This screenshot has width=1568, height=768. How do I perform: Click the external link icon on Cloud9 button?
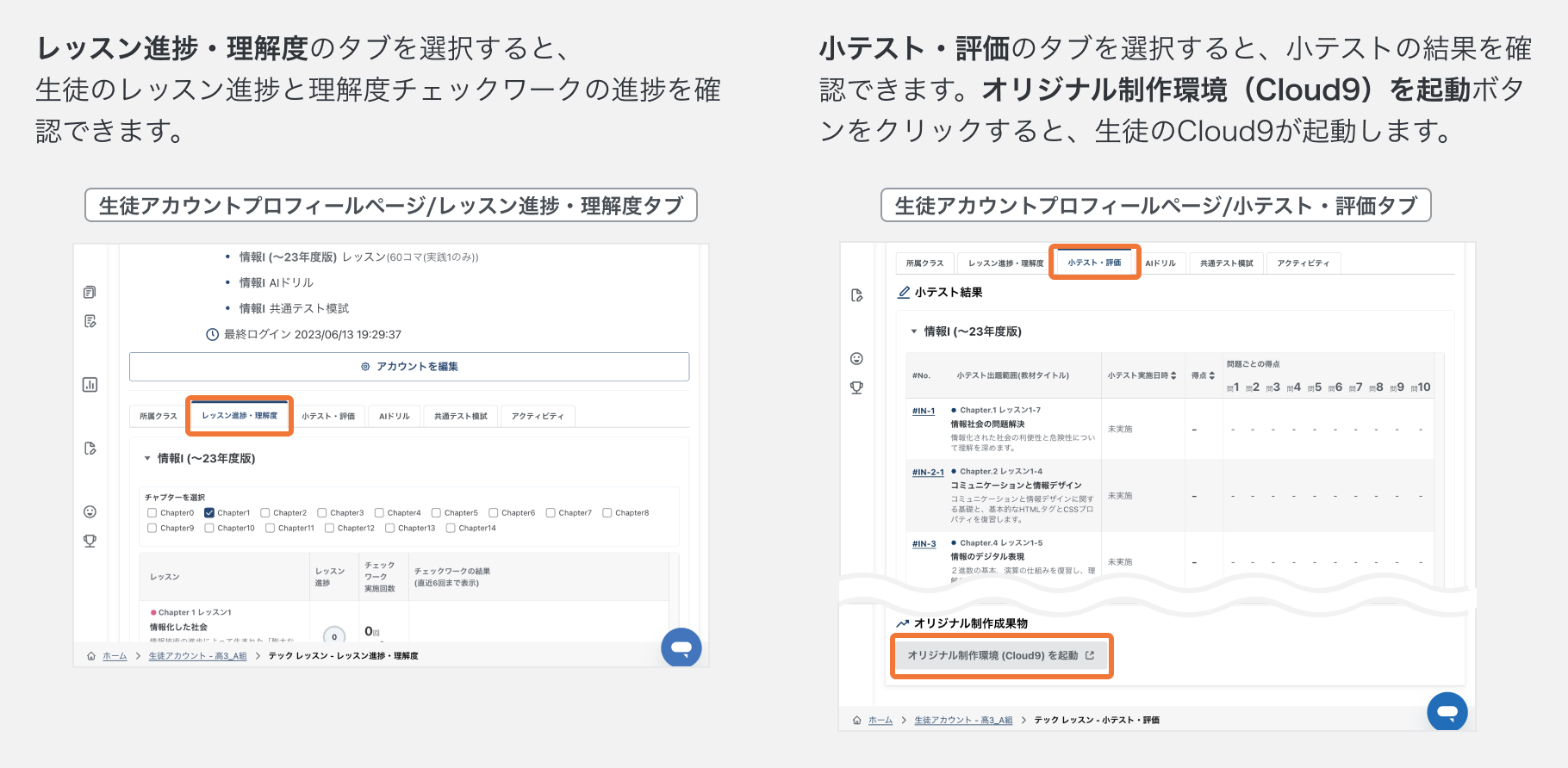[x=1090, y=655]
